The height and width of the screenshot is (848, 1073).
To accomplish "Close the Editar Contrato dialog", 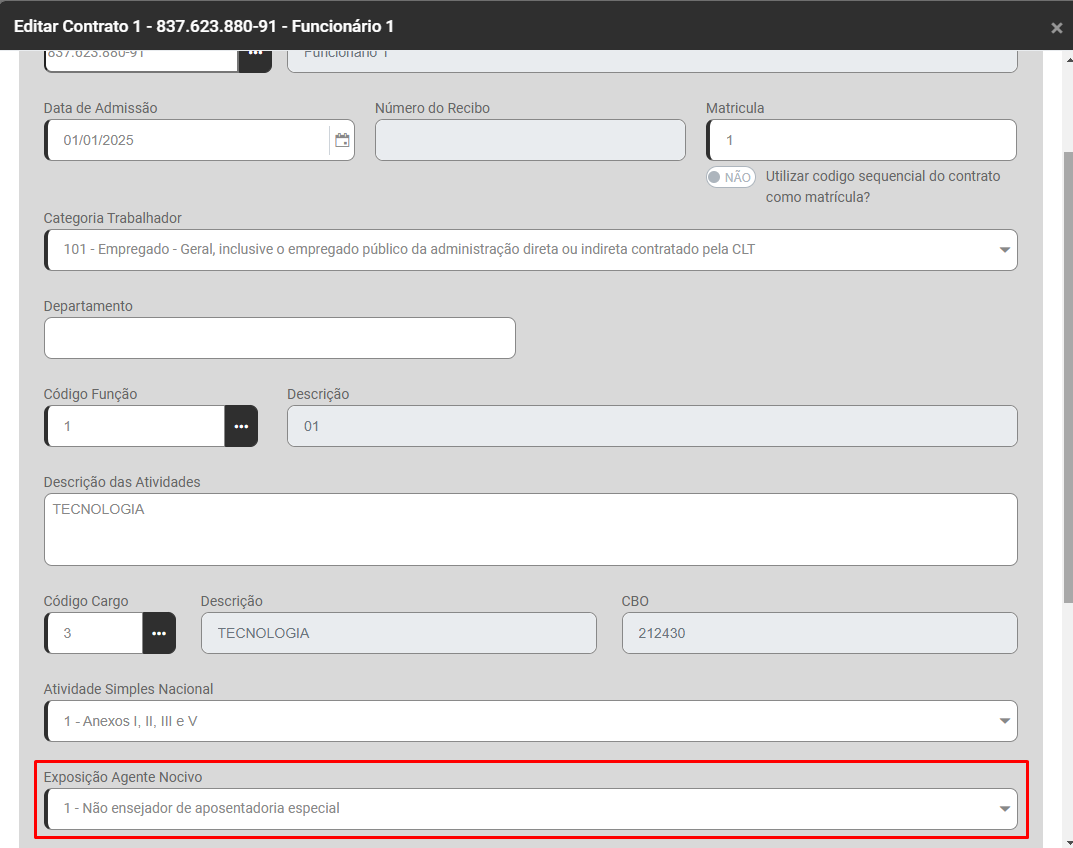I will pos(1056,28).
